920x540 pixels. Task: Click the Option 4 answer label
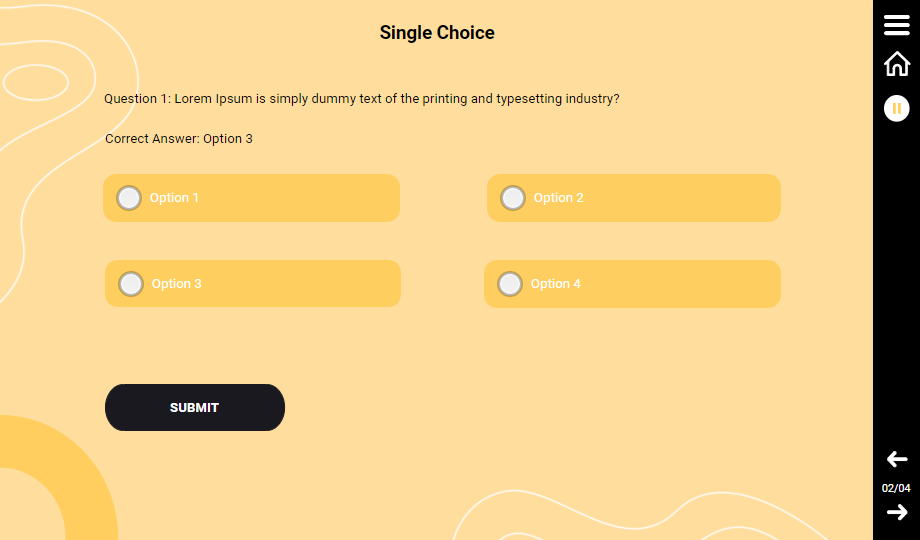coord(555,284)
